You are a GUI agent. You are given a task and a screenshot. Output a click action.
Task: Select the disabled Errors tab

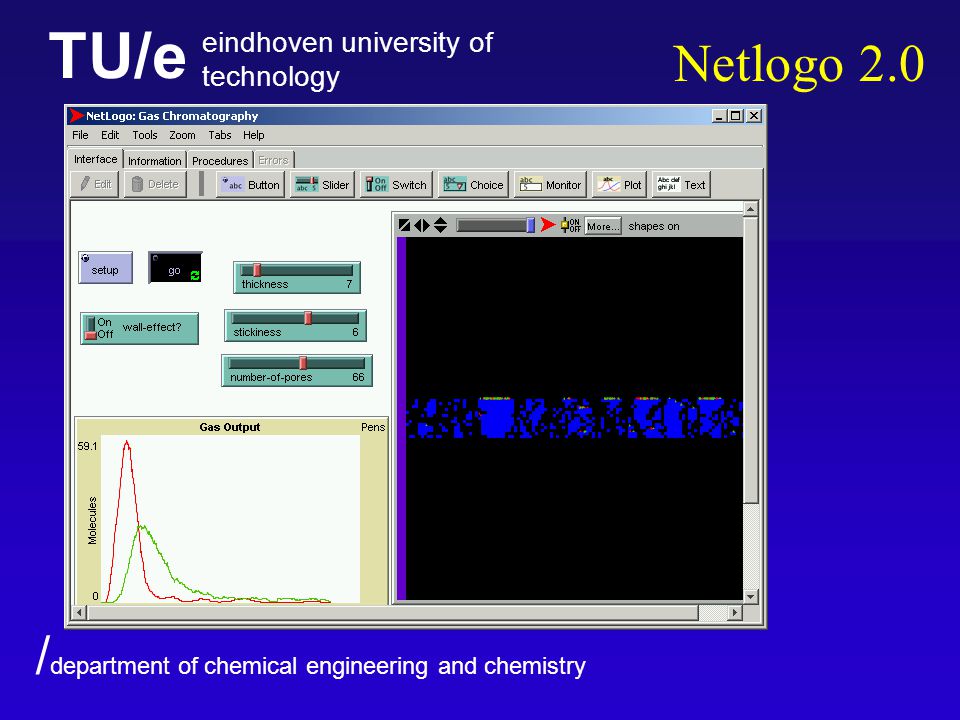tap(273, 160)
